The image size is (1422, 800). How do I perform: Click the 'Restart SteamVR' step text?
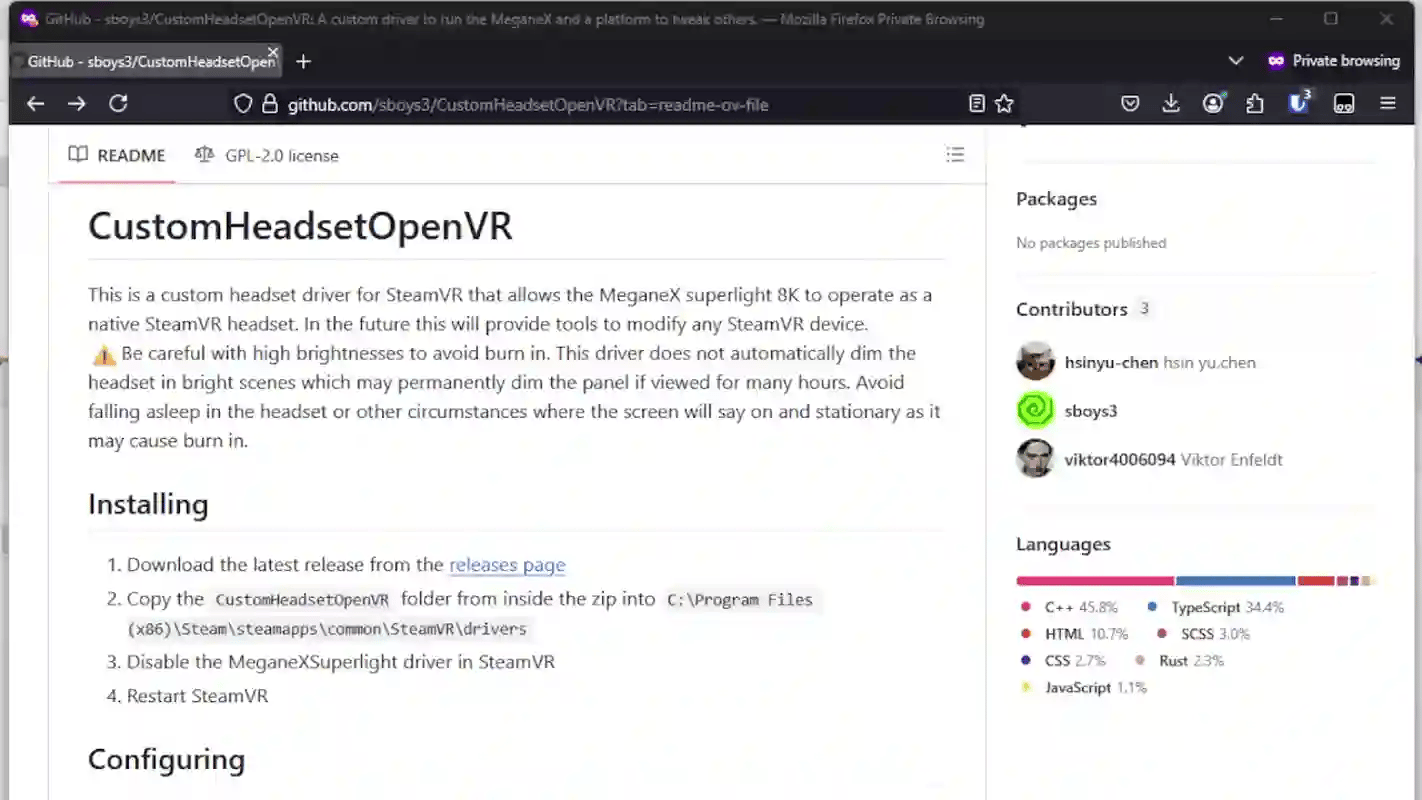tap(197, 696)
